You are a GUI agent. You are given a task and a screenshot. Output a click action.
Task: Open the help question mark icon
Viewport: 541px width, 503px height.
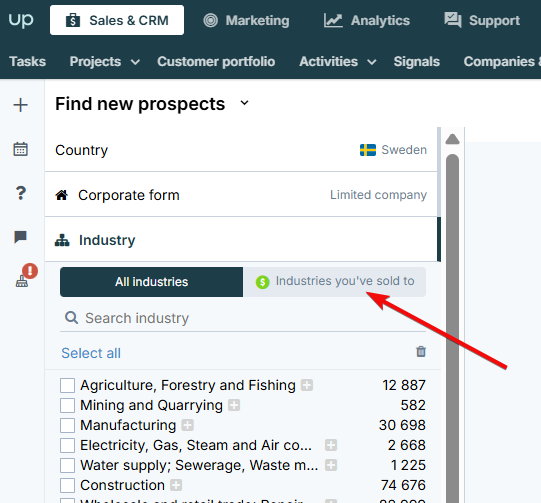click(x=21, y=193)
